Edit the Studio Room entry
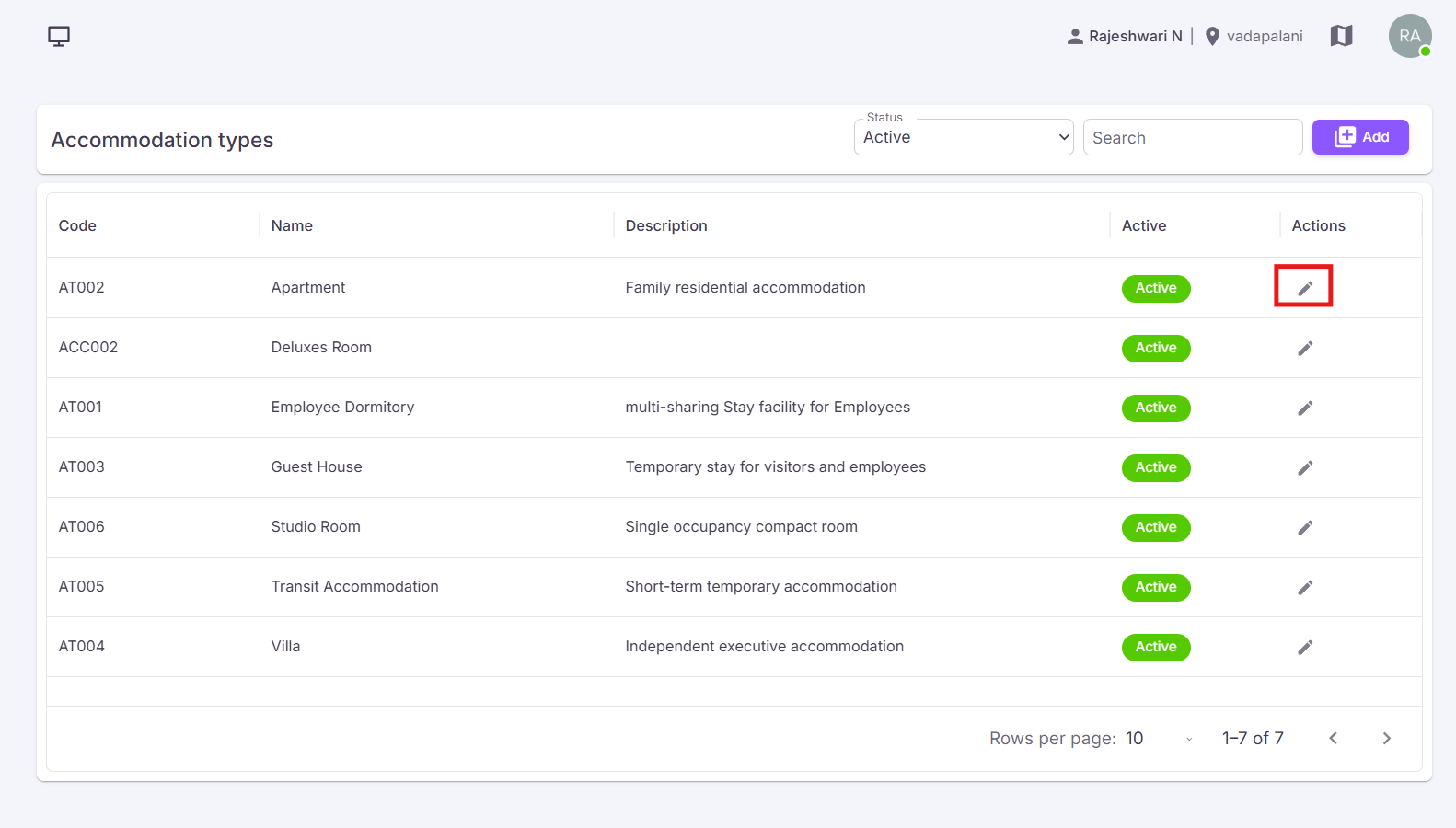Screen dimensions: 1456x828 tap(1305, 527)
